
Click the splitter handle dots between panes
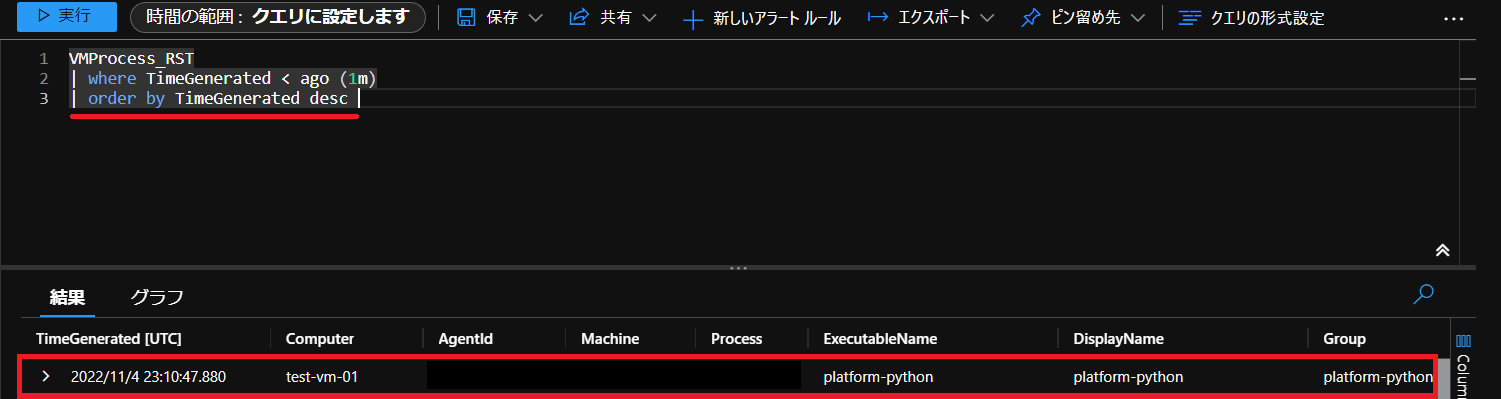738,268
